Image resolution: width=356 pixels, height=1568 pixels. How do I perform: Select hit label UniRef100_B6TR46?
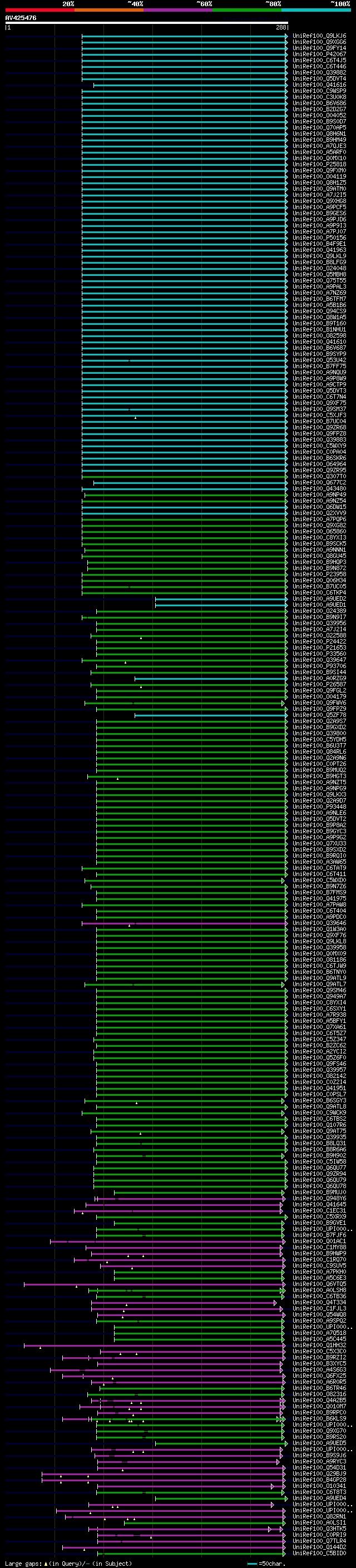tap(319, 1387)
